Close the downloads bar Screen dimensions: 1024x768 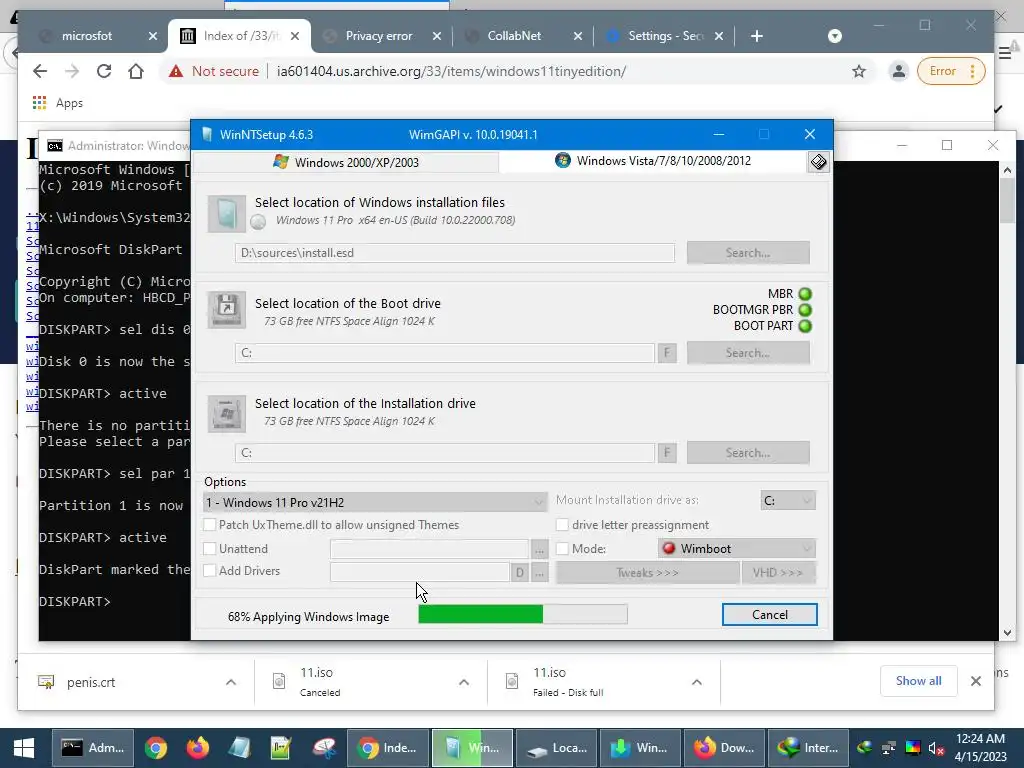pyautogui.click(x=976, y=681)
